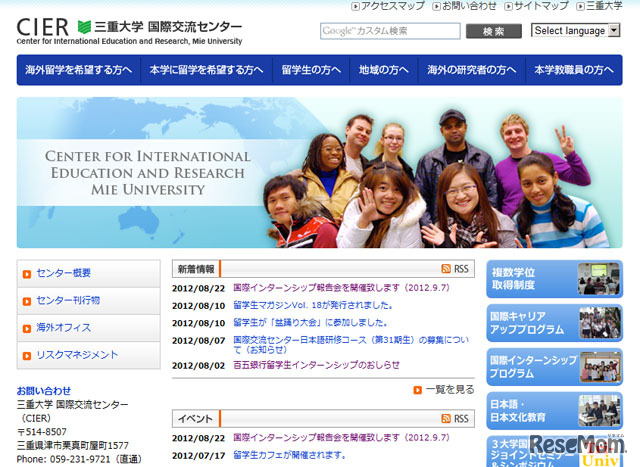Click the green Mie University emblem icon
This screenshot has height=467, width=640.
pos(84,27)
